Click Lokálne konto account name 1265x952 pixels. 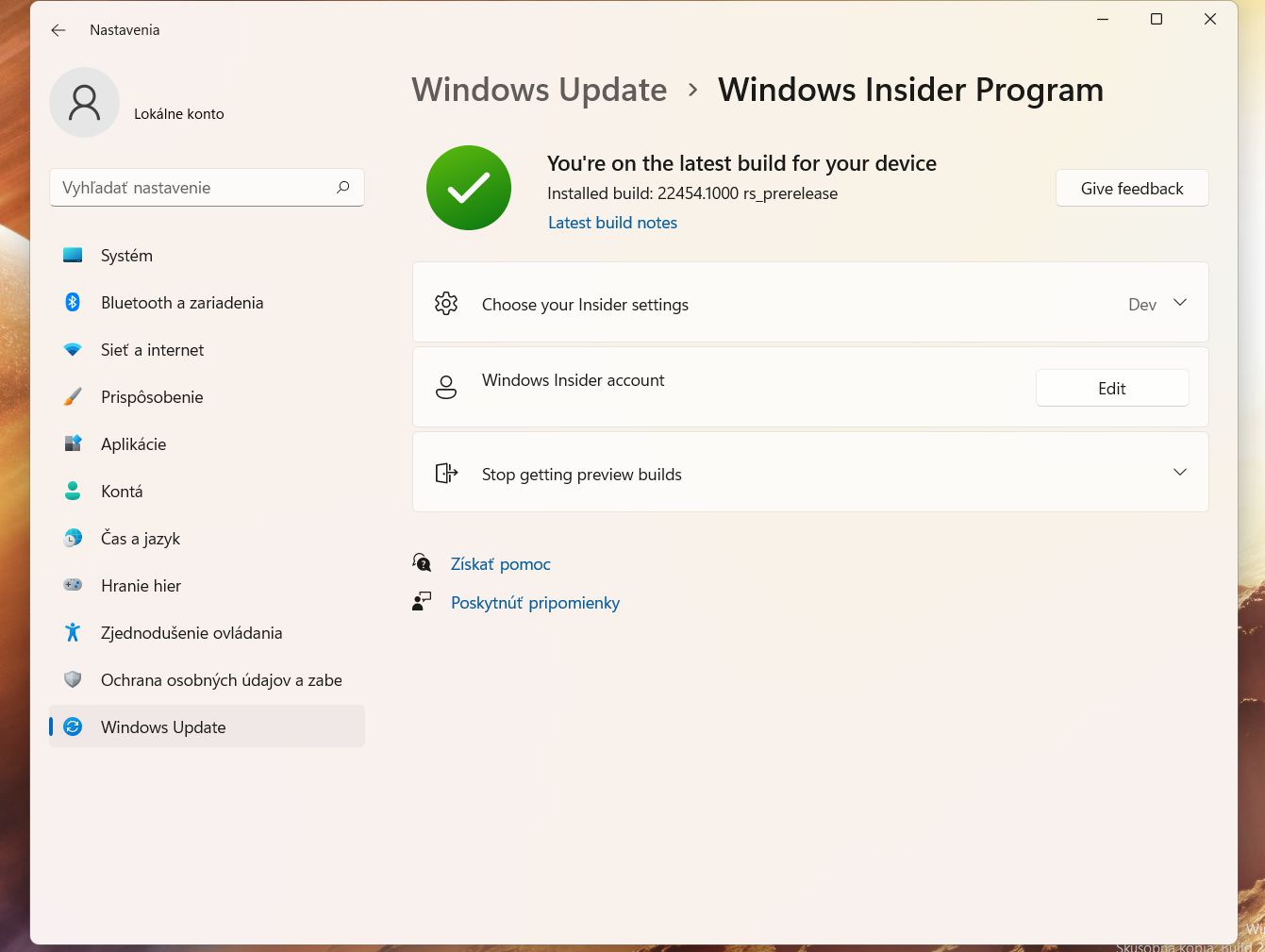pyautogui.click(x=179, y=113)
